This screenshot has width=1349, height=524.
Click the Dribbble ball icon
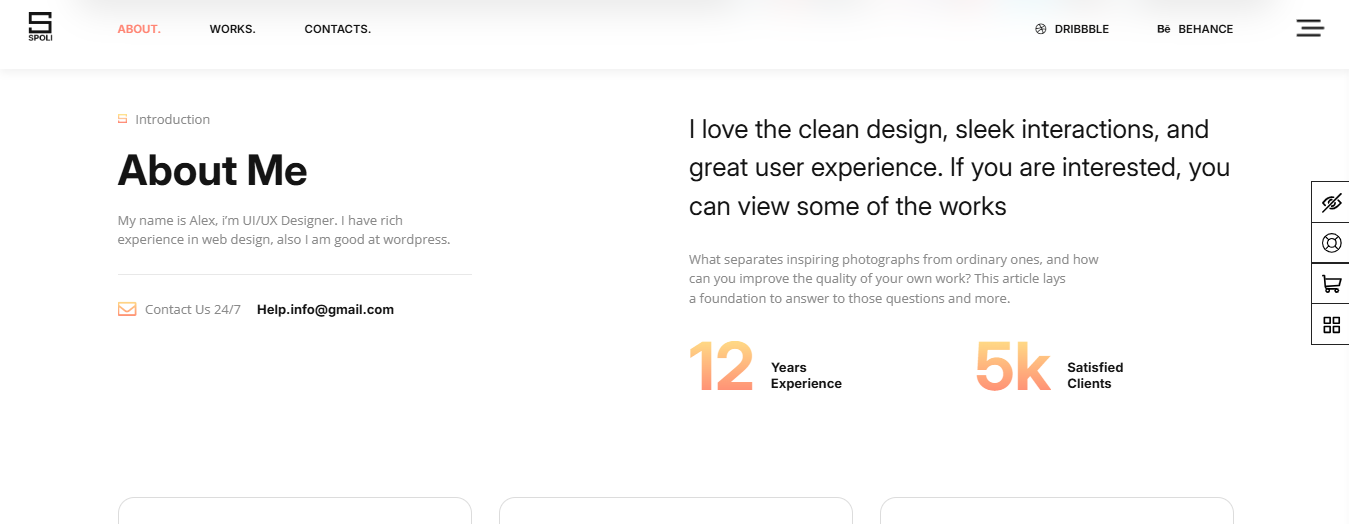[x=1040, y=29]
